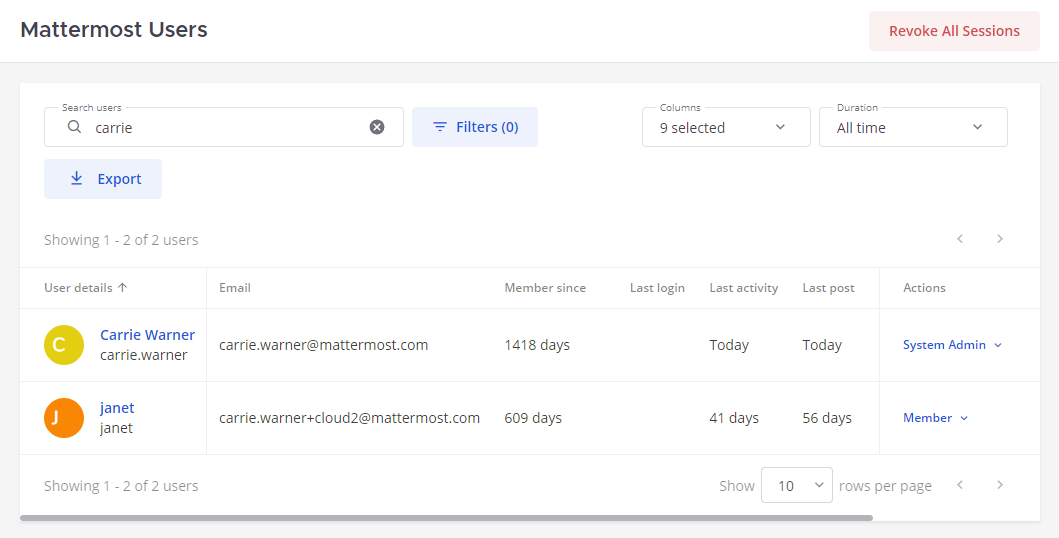This screenshot has width=1059, height=538.
Task: Click Carrie Warner's yellow avatar
Action: pyautogui.click(x=64, y=345)
